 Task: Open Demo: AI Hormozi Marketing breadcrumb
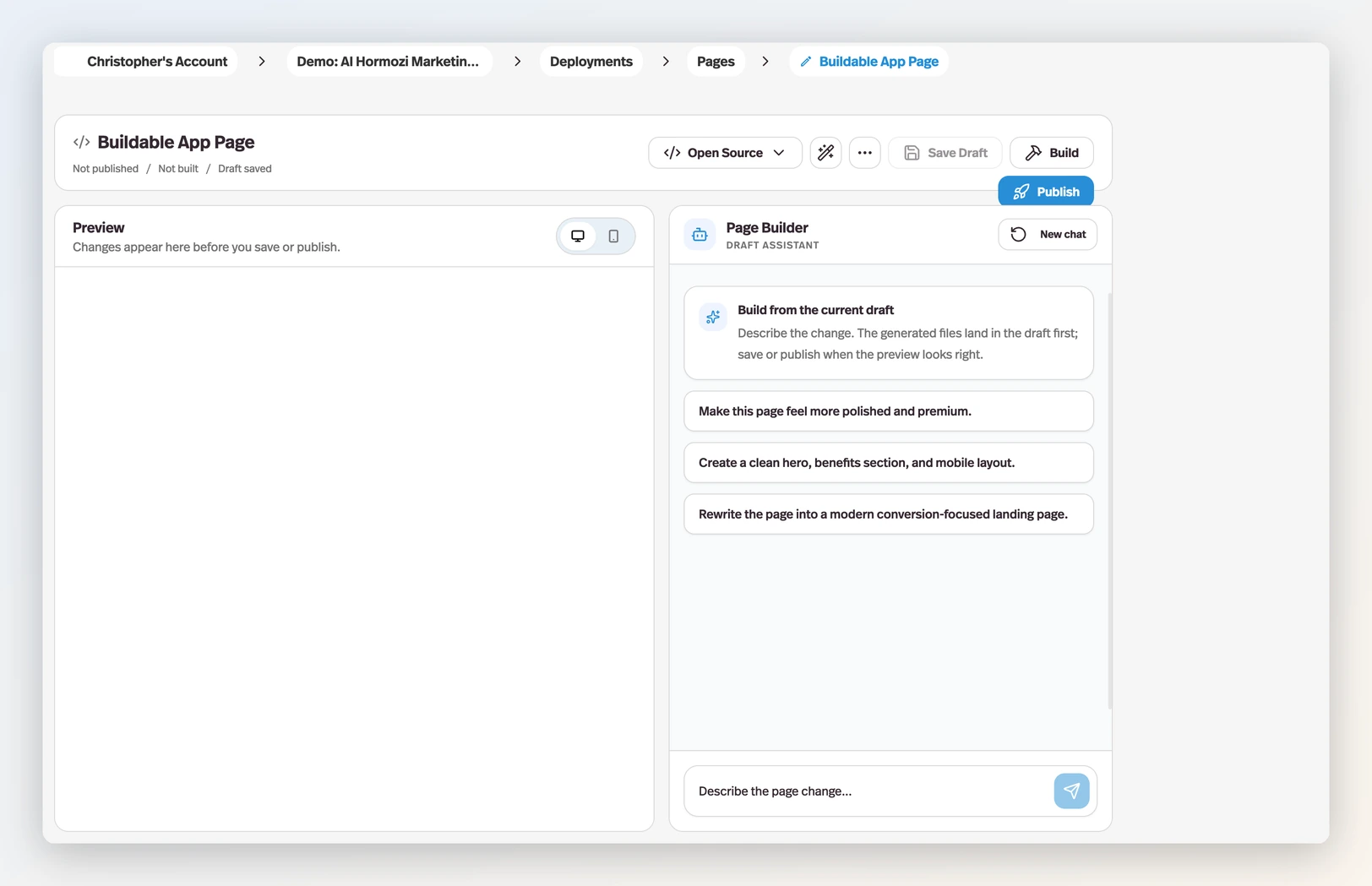coord(389,62)
